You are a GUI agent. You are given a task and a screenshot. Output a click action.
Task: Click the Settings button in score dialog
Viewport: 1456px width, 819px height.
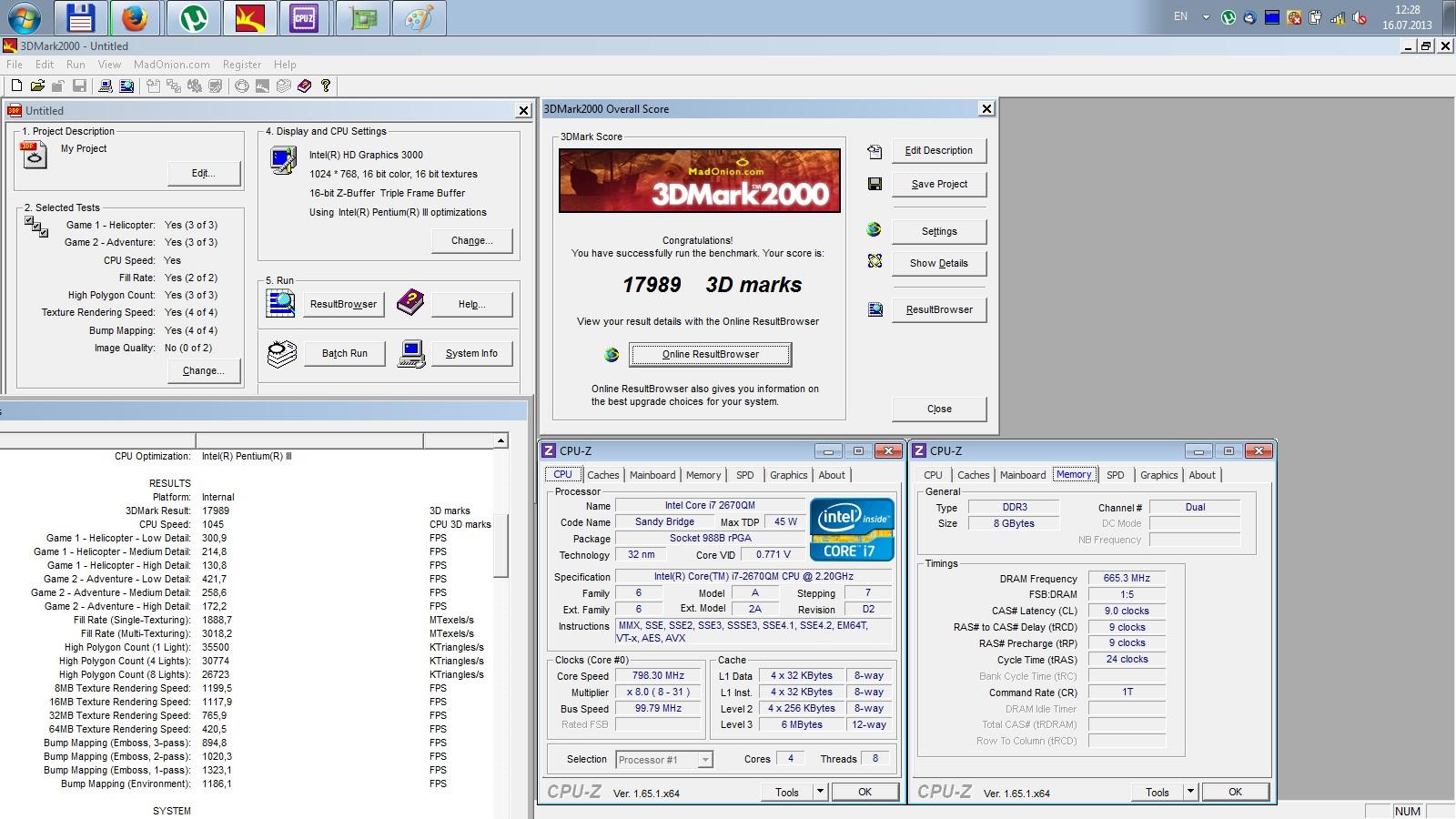939,231
